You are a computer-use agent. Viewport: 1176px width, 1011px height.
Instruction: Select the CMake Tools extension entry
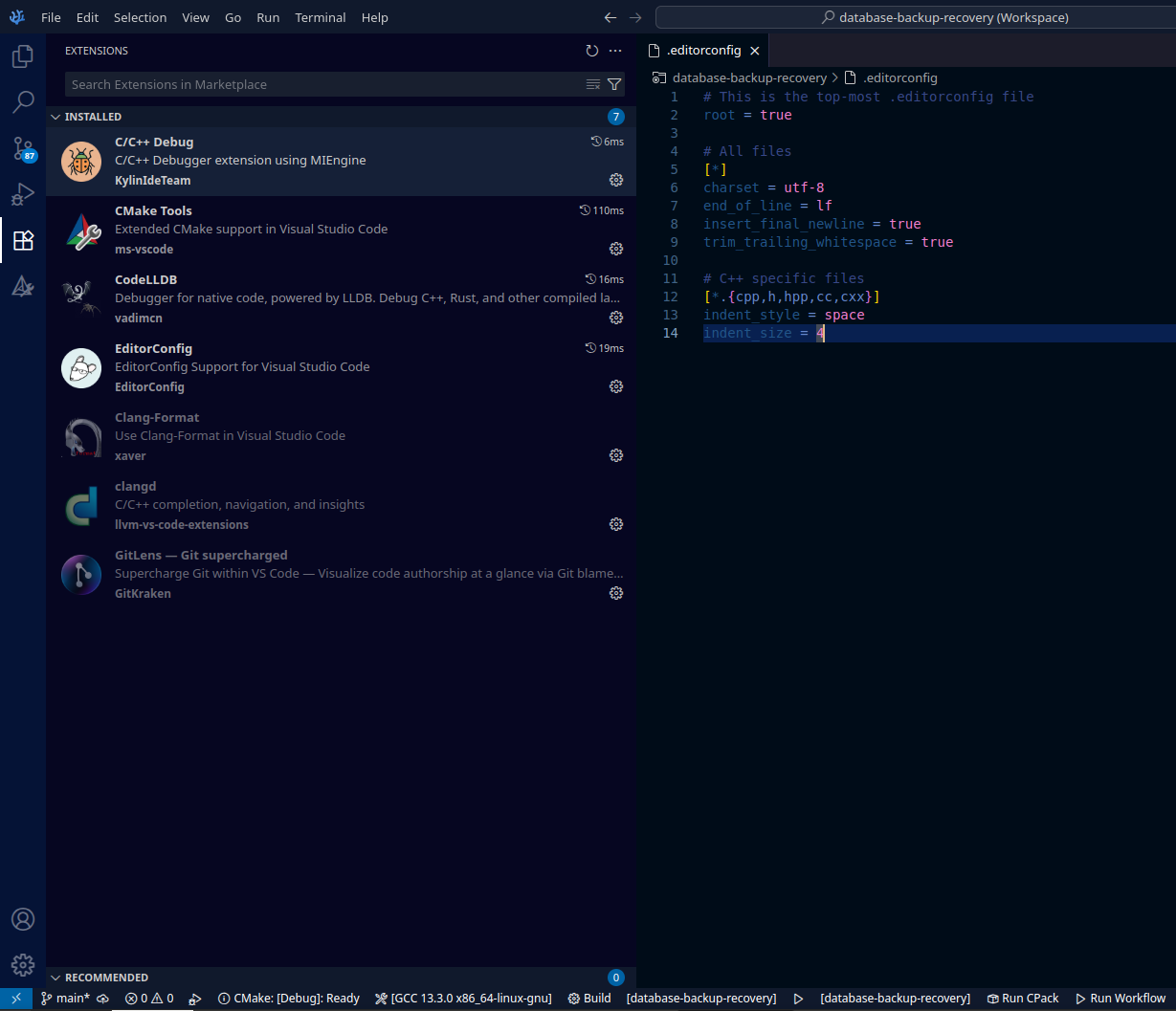point(341,230)
